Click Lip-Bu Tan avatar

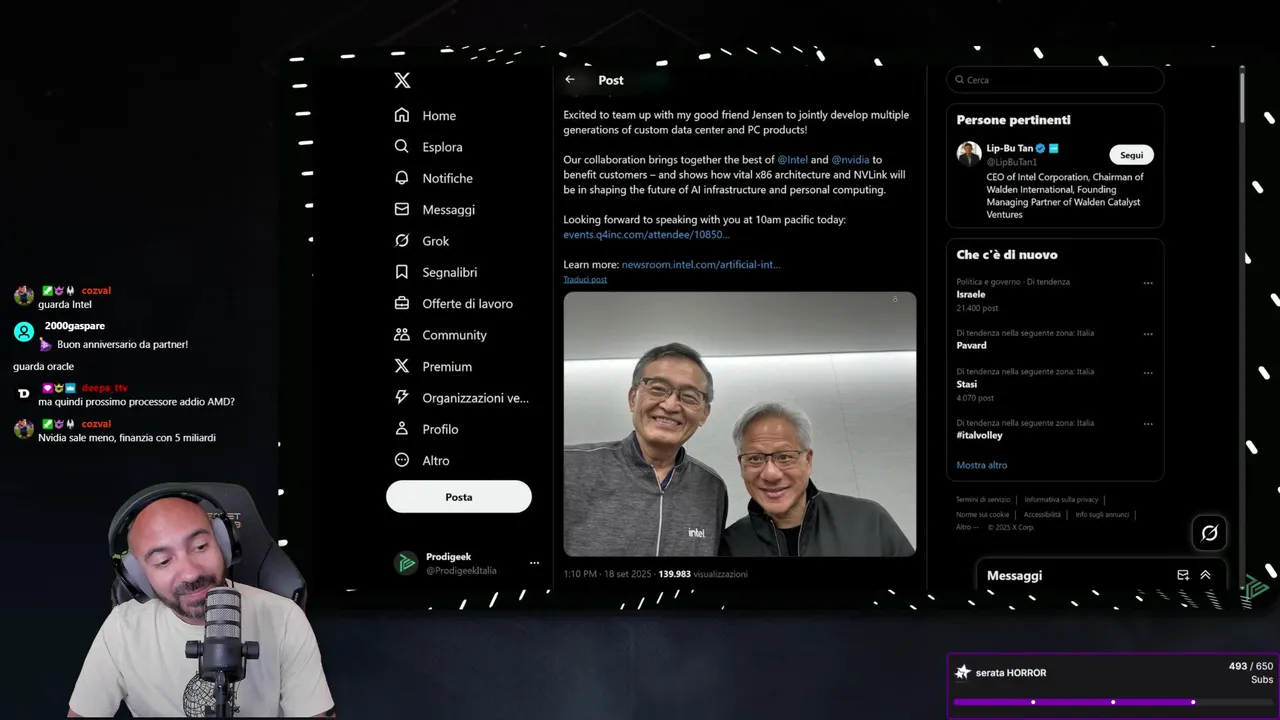(x=968, y=154)
